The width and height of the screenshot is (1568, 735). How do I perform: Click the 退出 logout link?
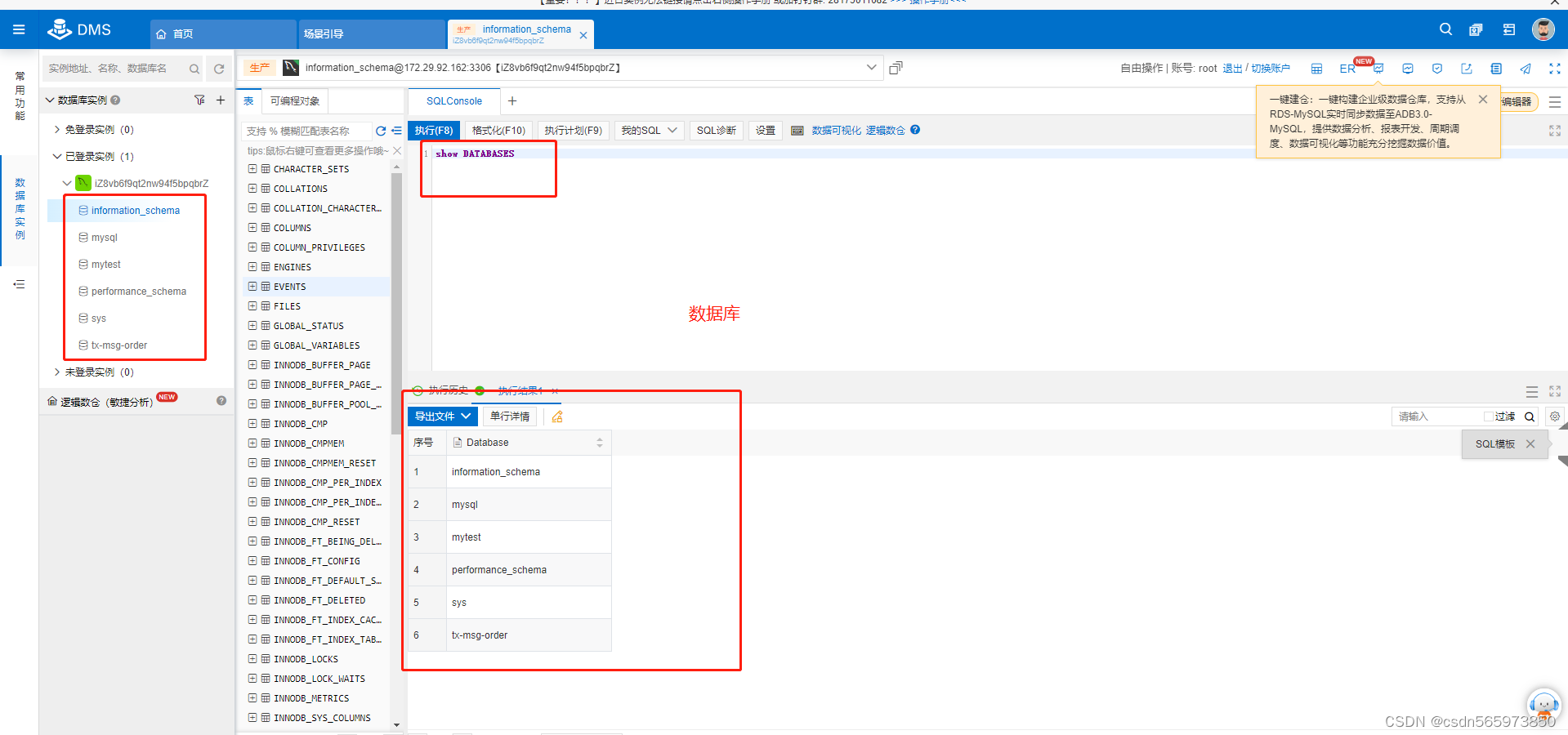[x=1232, y=69]
